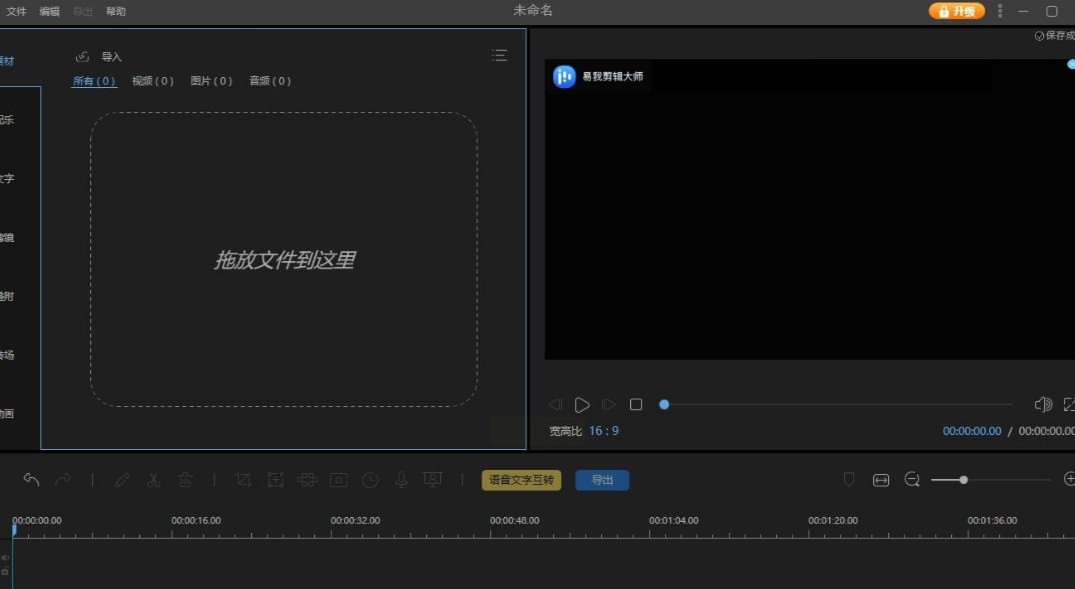The width and height of the screenshot is (1075, 589).
Task: Click the orange 升级 upgrade button
Action: (956, 11)
